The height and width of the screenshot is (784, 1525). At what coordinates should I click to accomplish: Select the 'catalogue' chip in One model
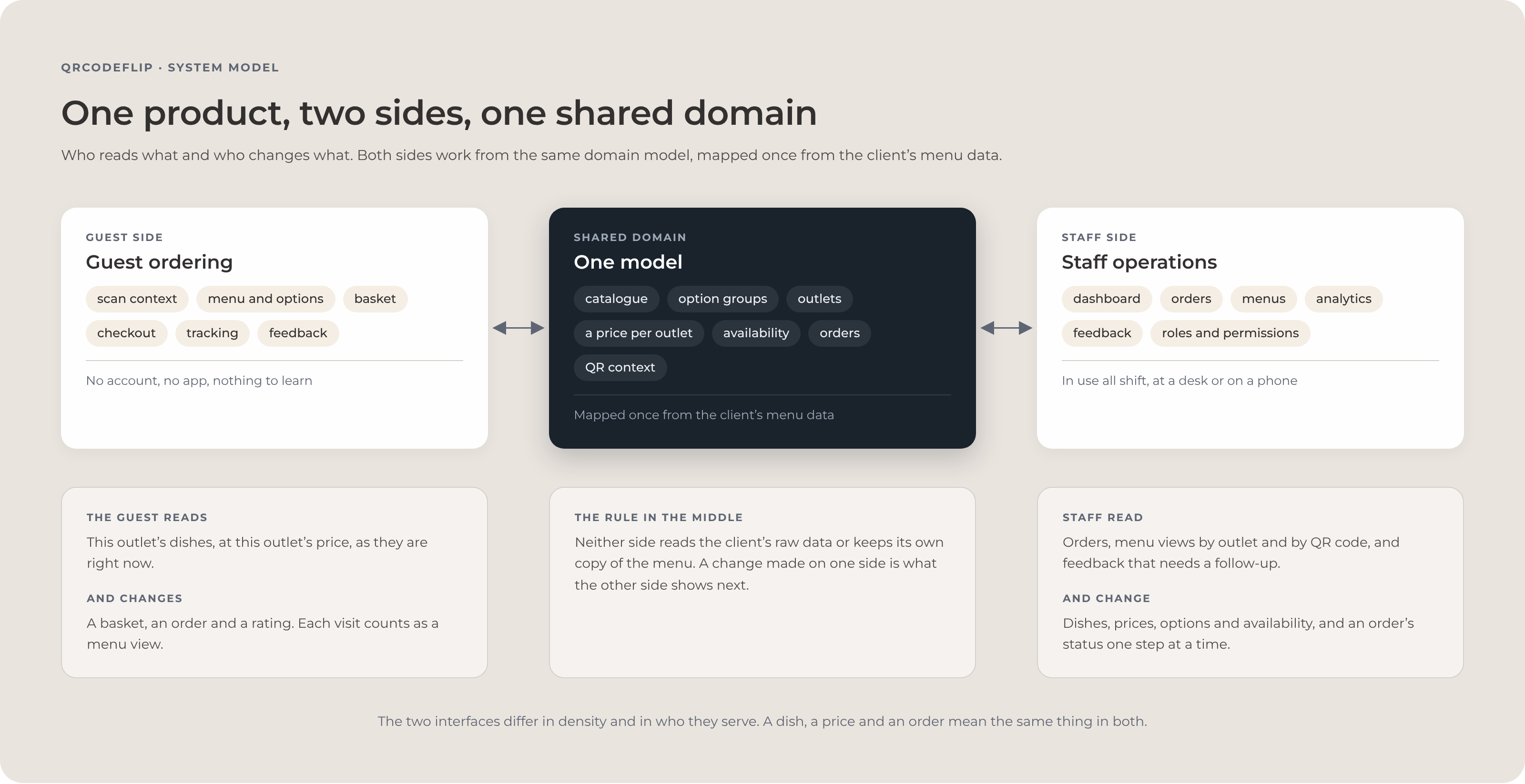point(616,299)
